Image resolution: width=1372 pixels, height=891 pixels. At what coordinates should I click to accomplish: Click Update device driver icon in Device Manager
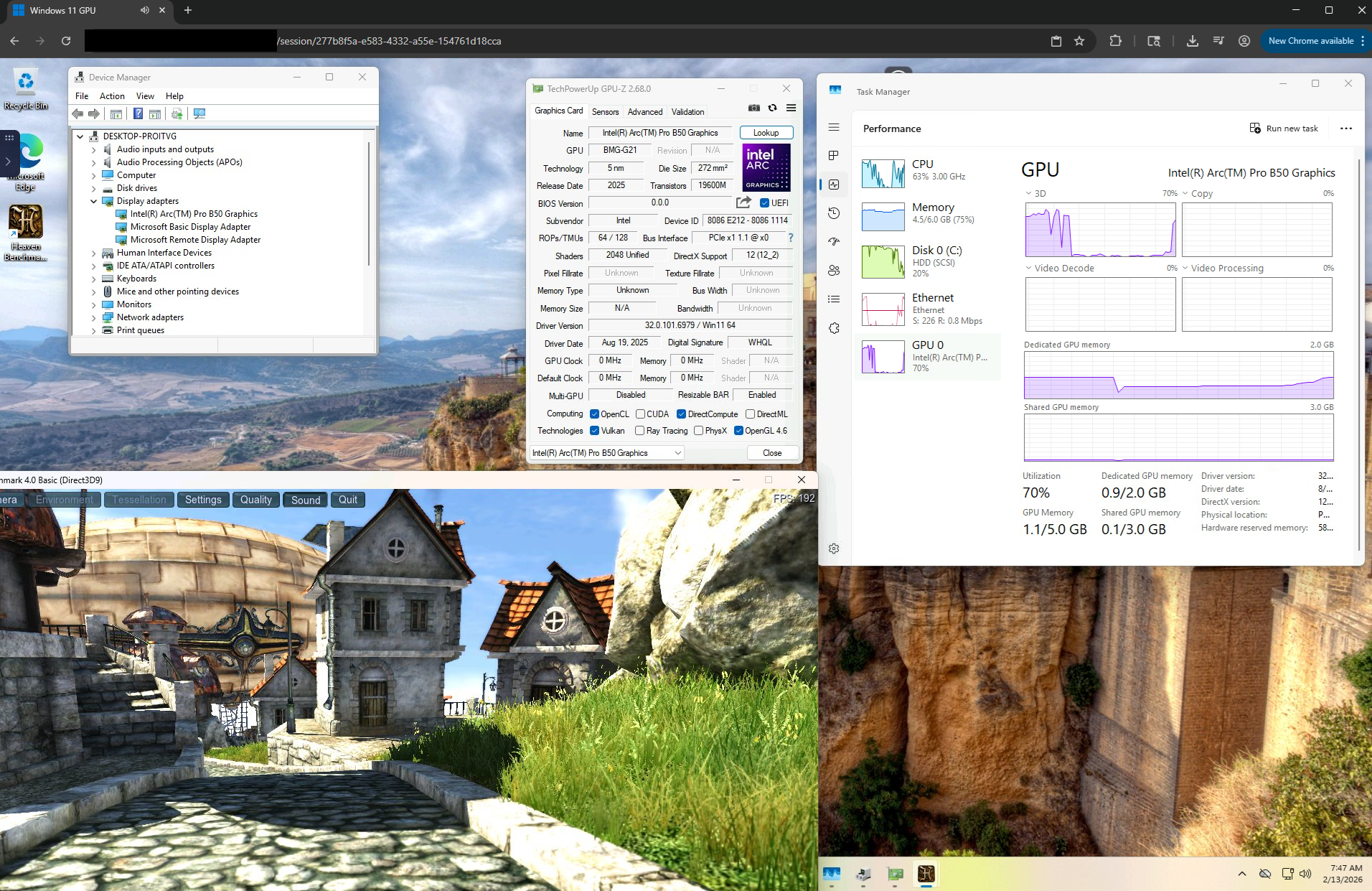tap(177, 113)
